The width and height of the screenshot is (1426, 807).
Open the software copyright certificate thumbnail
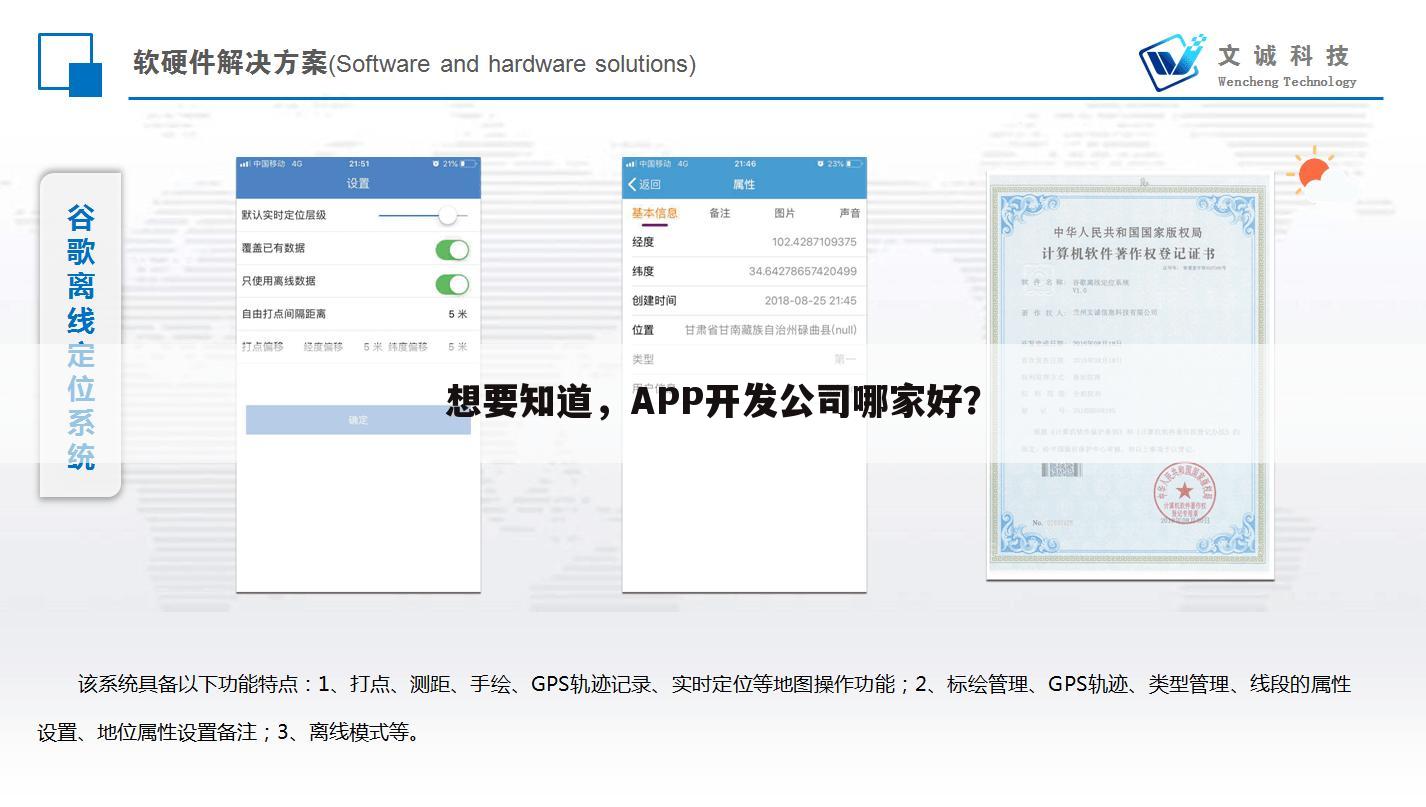[x=1130, y=375]
